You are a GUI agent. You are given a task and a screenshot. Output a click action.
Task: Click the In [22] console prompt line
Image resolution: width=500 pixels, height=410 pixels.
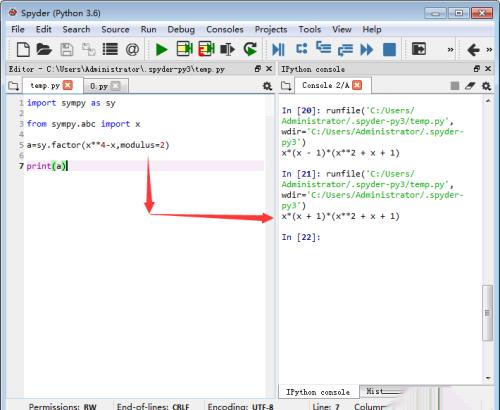301,237
